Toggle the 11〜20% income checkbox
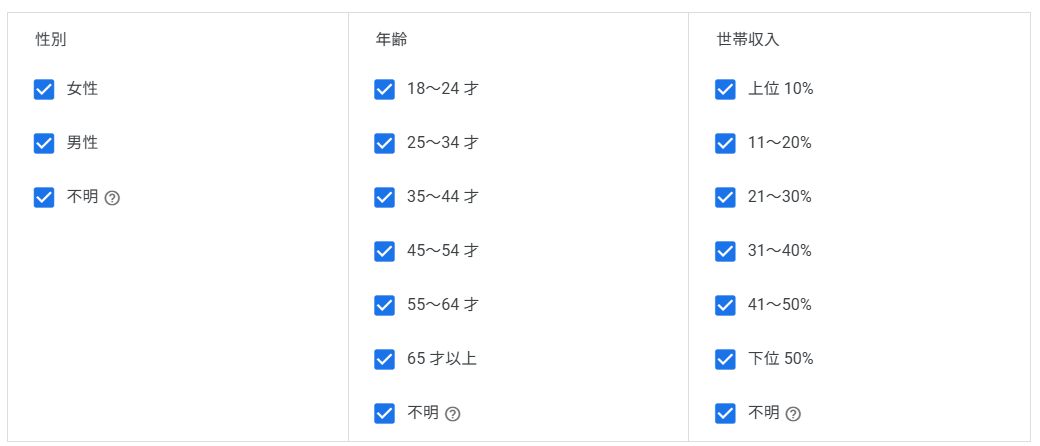 click(726, 144)
